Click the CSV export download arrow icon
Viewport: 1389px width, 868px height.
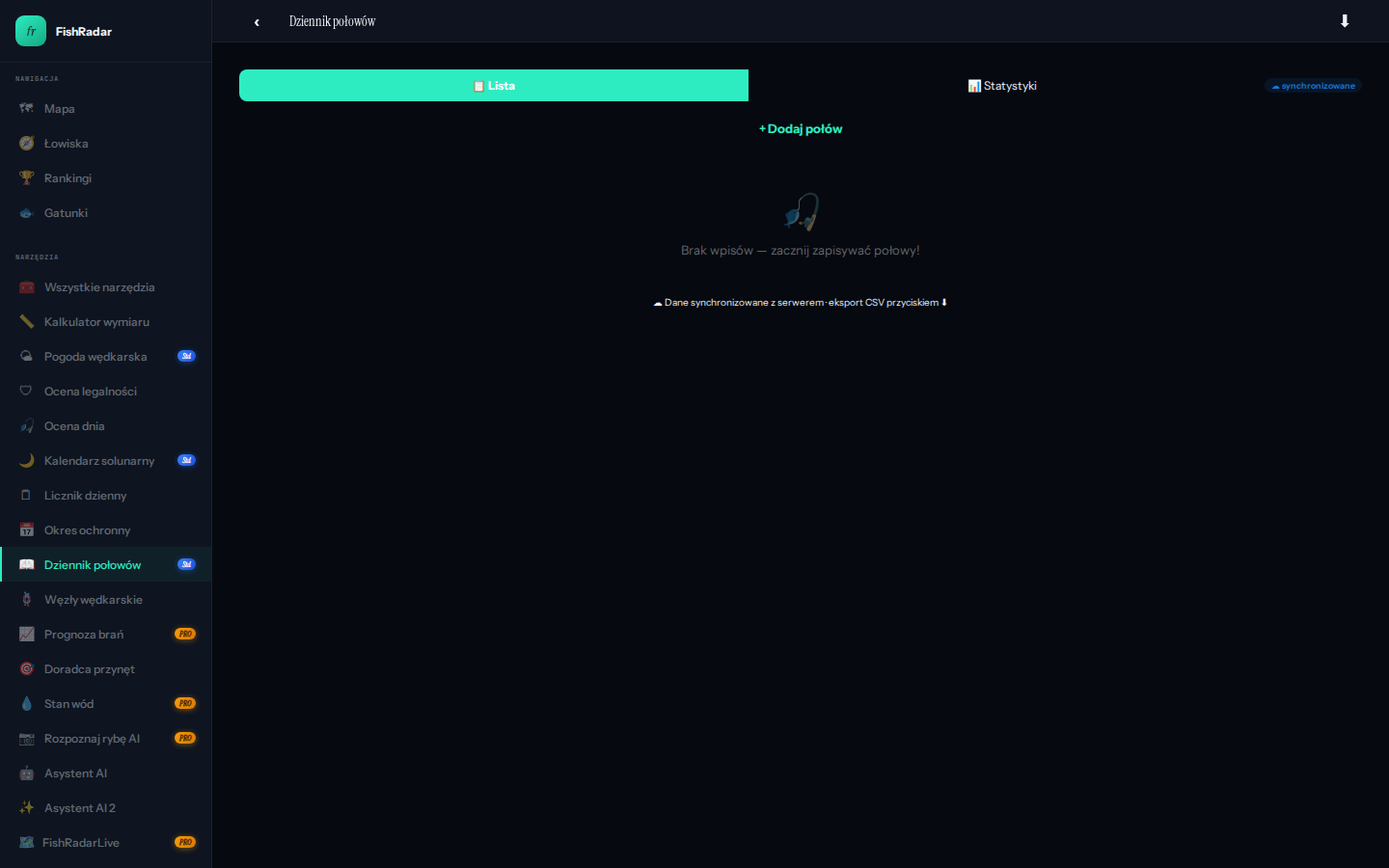[1345, 21]
